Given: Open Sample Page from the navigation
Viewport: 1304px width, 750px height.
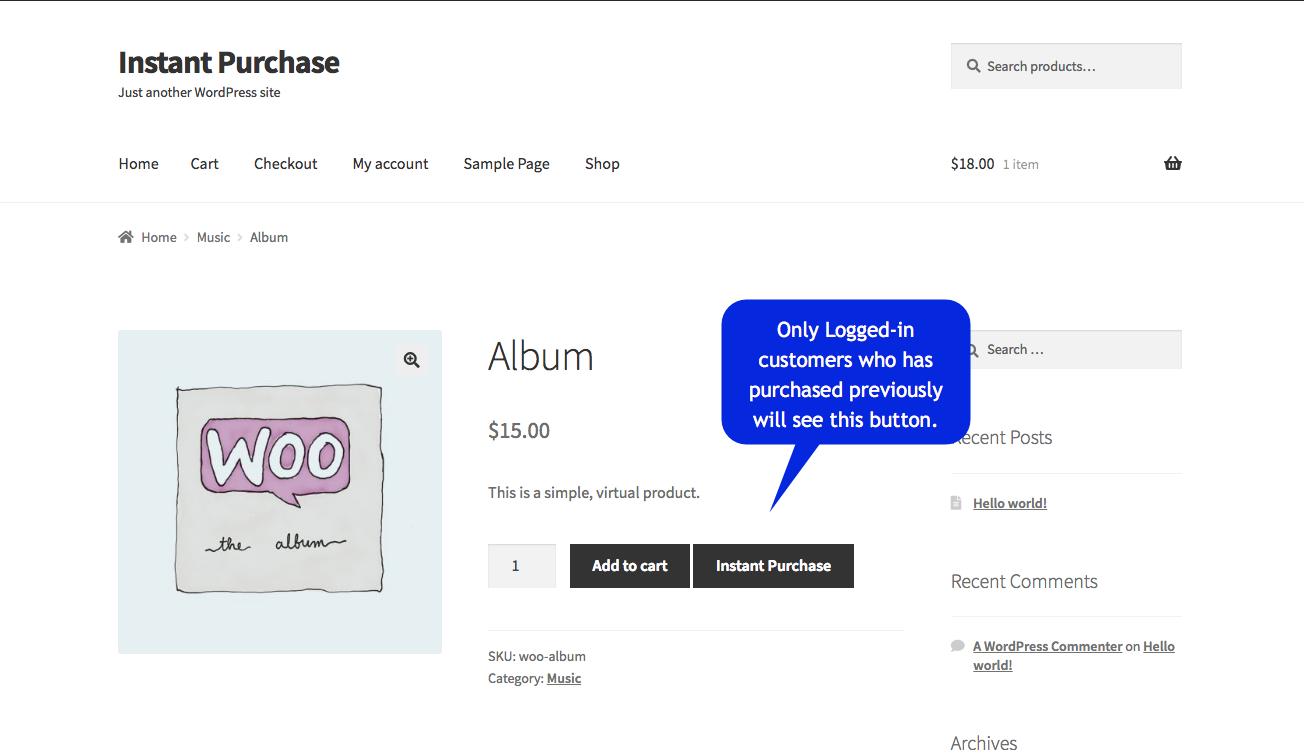Looking at the screenshot, I should tap(507, 164).
